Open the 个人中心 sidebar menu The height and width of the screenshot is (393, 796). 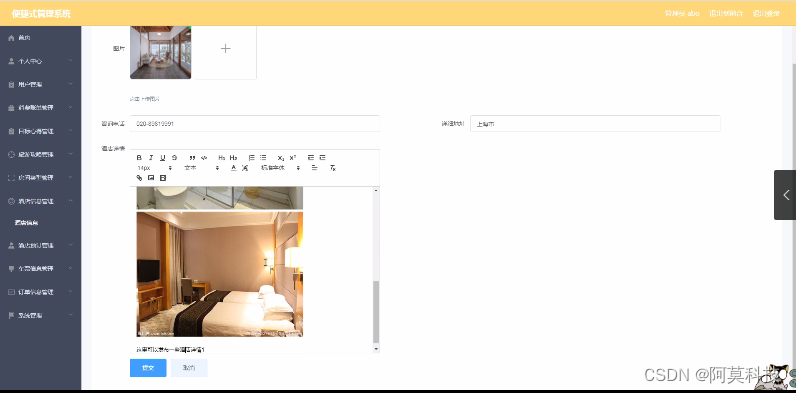pos(41,61)
